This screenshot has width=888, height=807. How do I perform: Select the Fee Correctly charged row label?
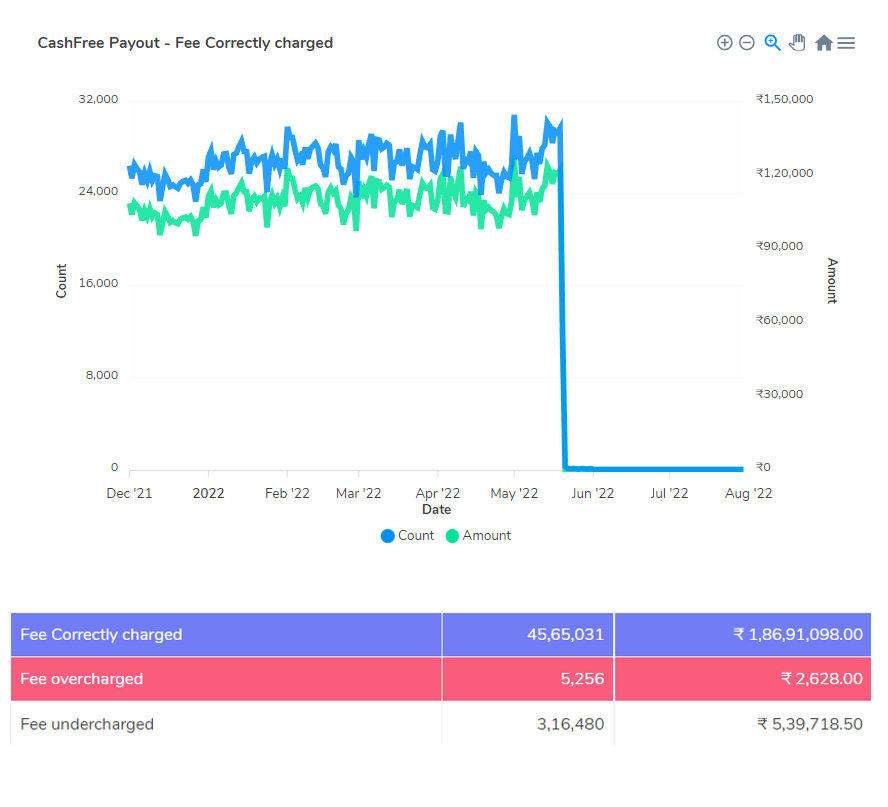pyautogui.click(x=101, y=635)
